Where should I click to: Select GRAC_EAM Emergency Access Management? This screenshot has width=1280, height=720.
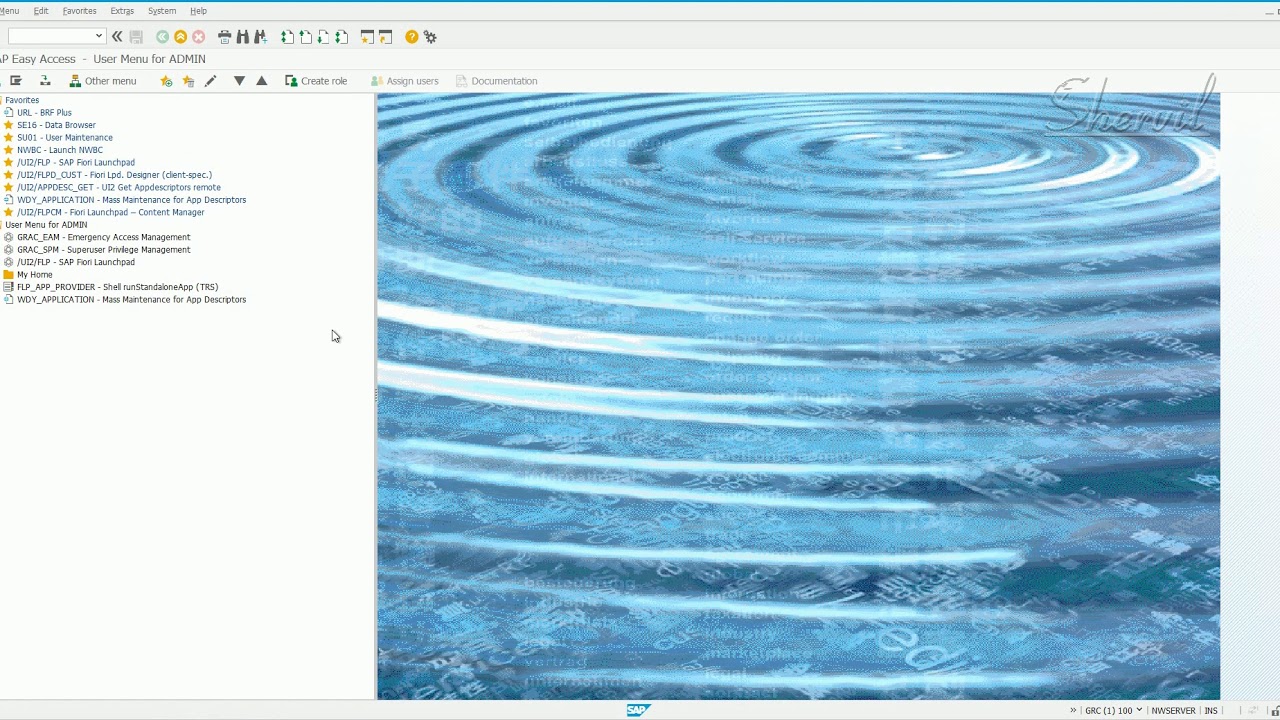tap(103, 237)
